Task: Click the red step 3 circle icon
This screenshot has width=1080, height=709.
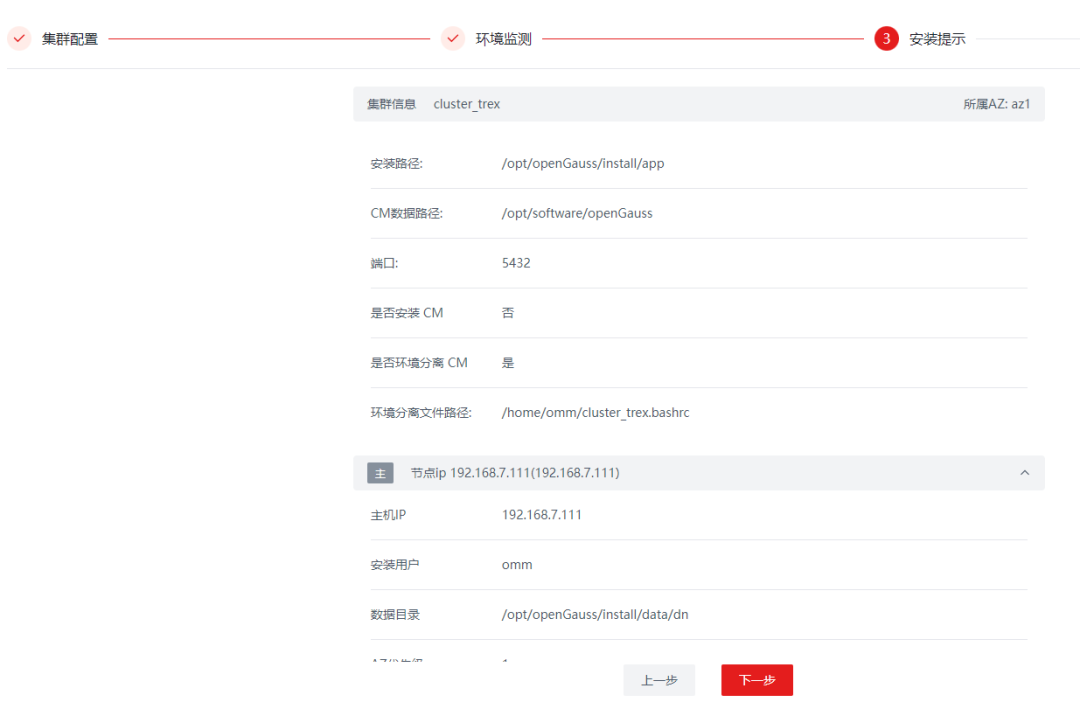Action: [x=886, y=39]
